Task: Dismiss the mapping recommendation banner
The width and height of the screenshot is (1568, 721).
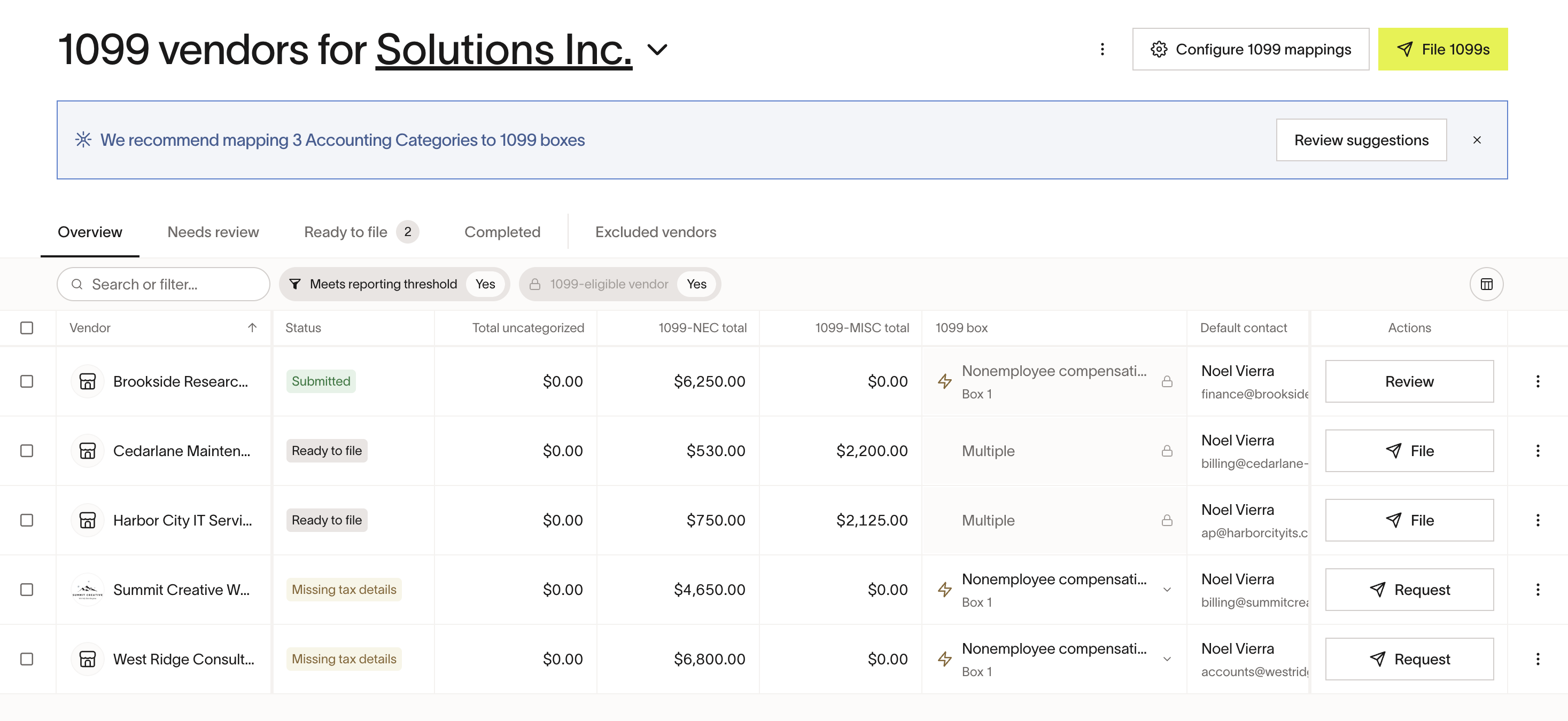Action: [x=1476, y=140]
